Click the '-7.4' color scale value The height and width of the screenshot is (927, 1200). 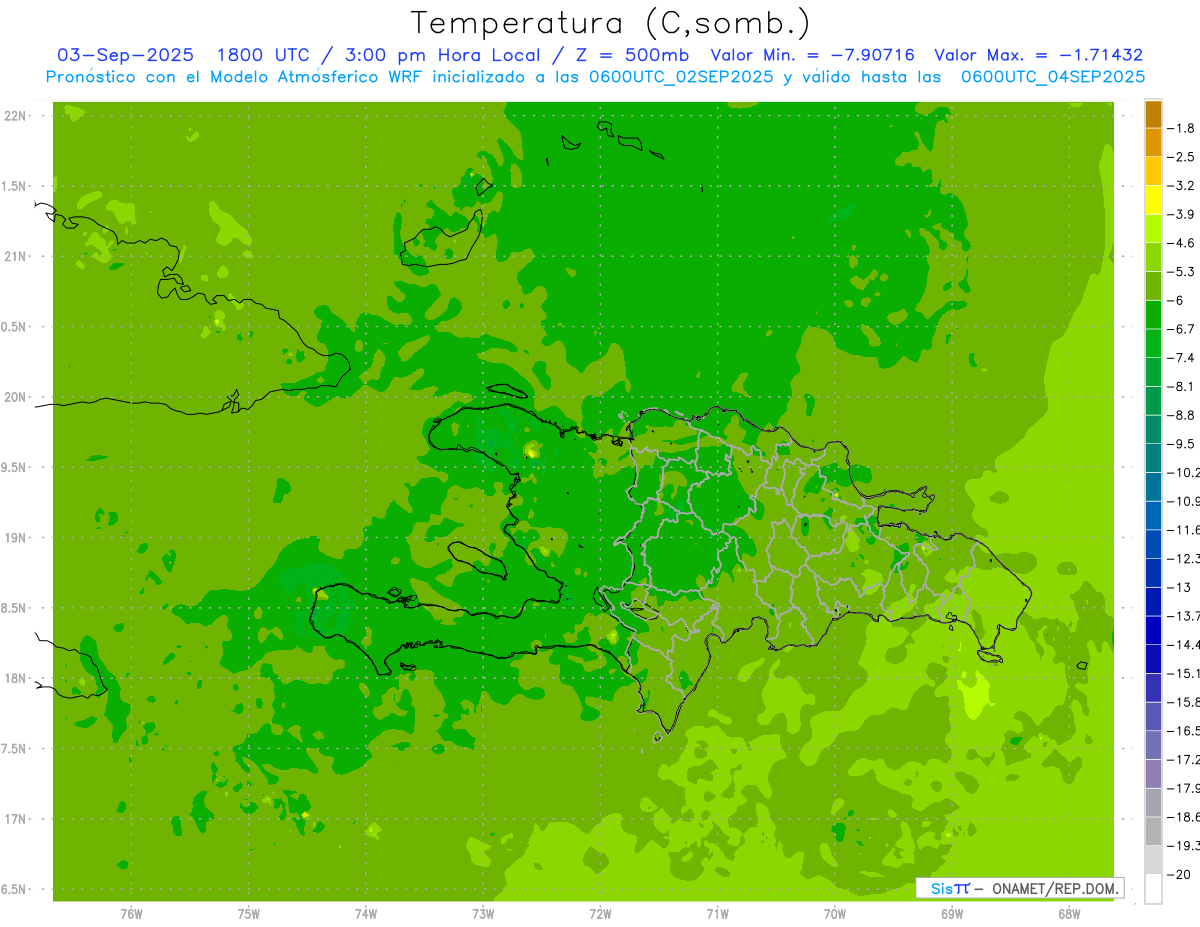click(x=1182, y=358)
